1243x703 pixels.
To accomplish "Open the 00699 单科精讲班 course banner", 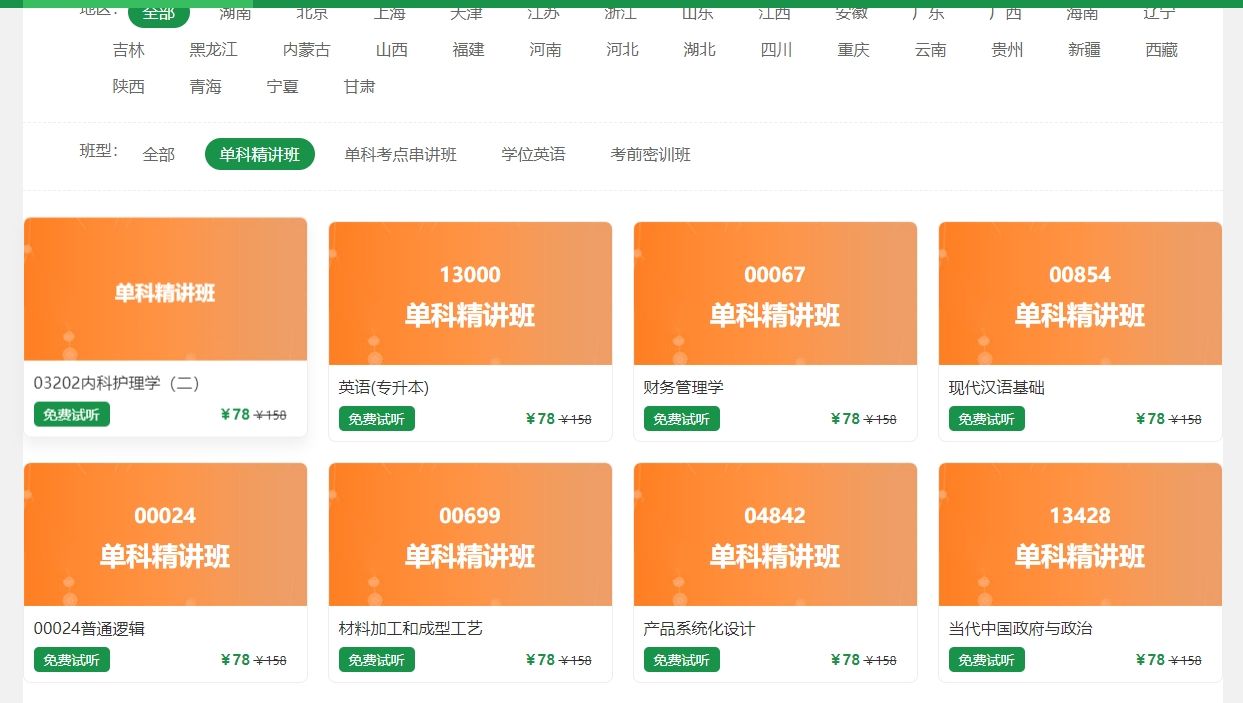I will point(470,535).
